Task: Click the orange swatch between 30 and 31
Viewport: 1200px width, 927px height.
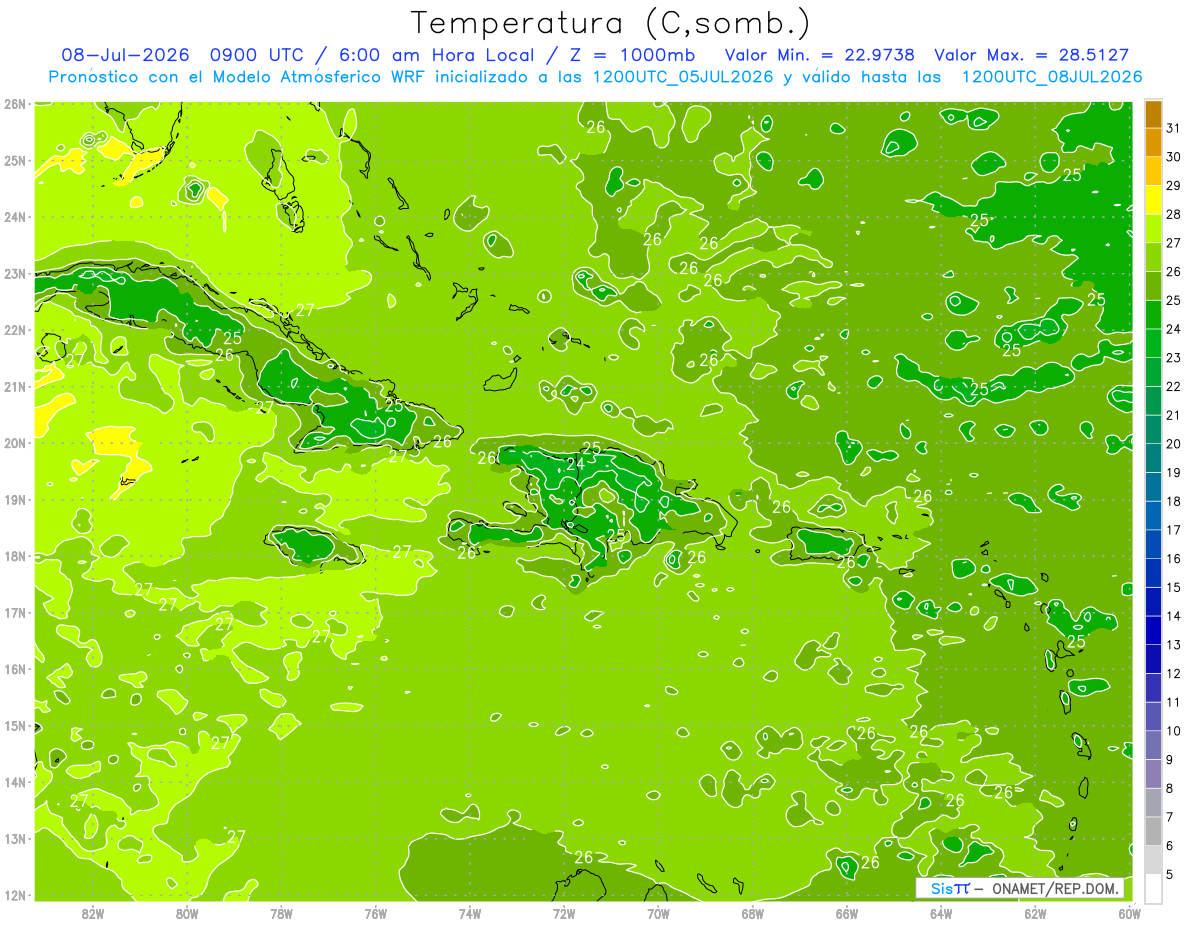Action: click(1153, 142)
